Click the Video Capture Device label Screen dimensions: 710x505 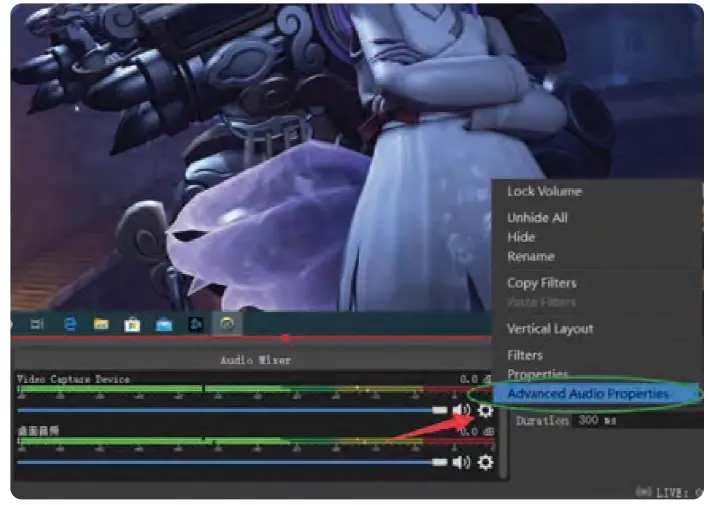click(73, 379)
